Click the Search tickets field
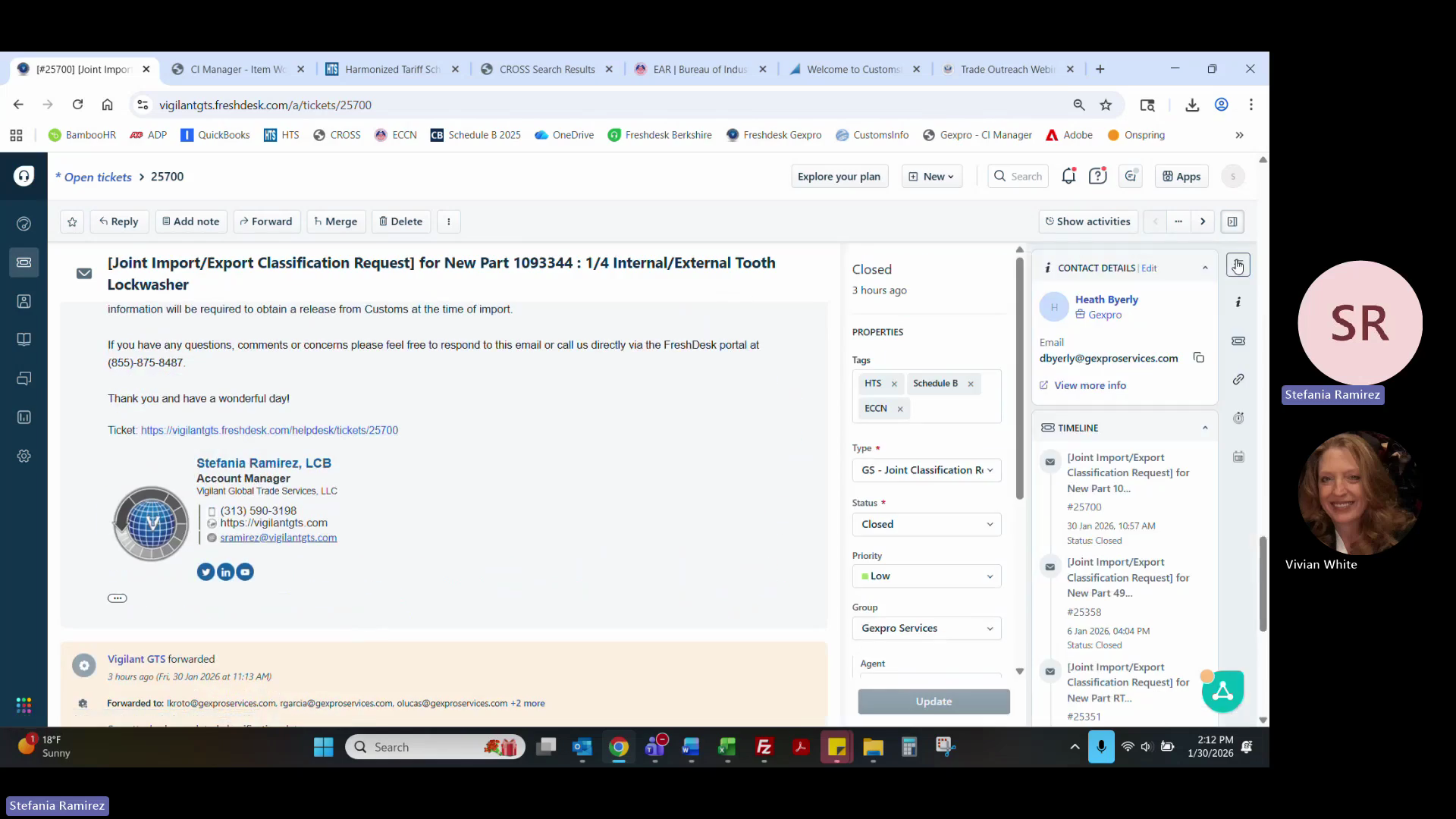The image size is (1456, 819). pyautogui.click(x=1018, y=176)
